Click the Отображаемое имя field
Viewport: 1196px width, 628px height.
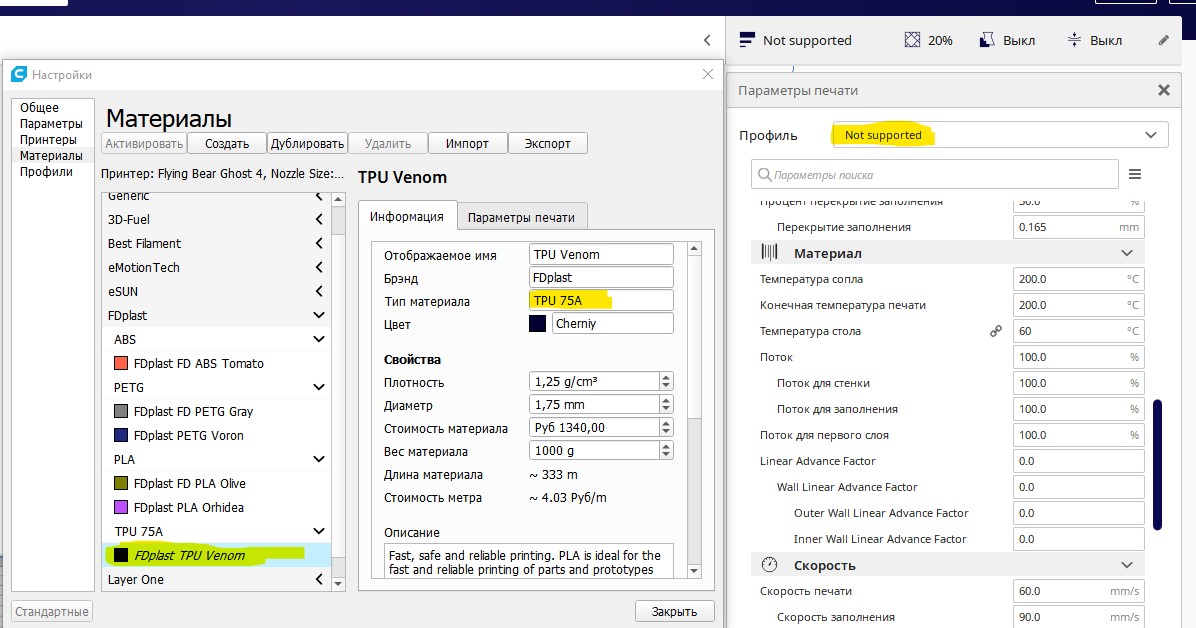pyautogui.click(x=601, y=254)
